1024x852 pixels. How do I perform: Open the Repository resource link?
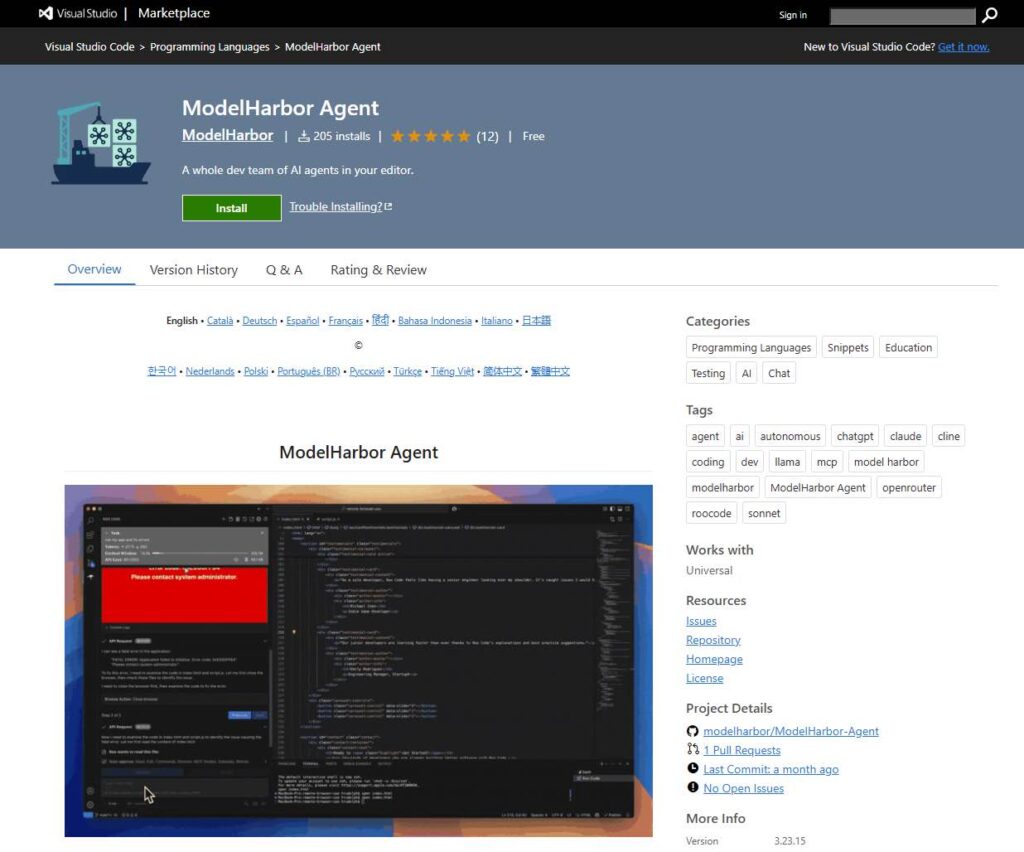(713, 640)
